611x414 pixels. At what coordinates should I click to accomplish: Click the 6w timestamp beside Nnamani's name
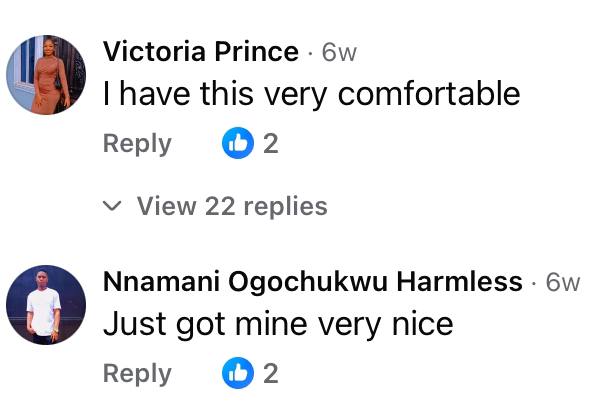pyautogui.click(x=563, y=282)
